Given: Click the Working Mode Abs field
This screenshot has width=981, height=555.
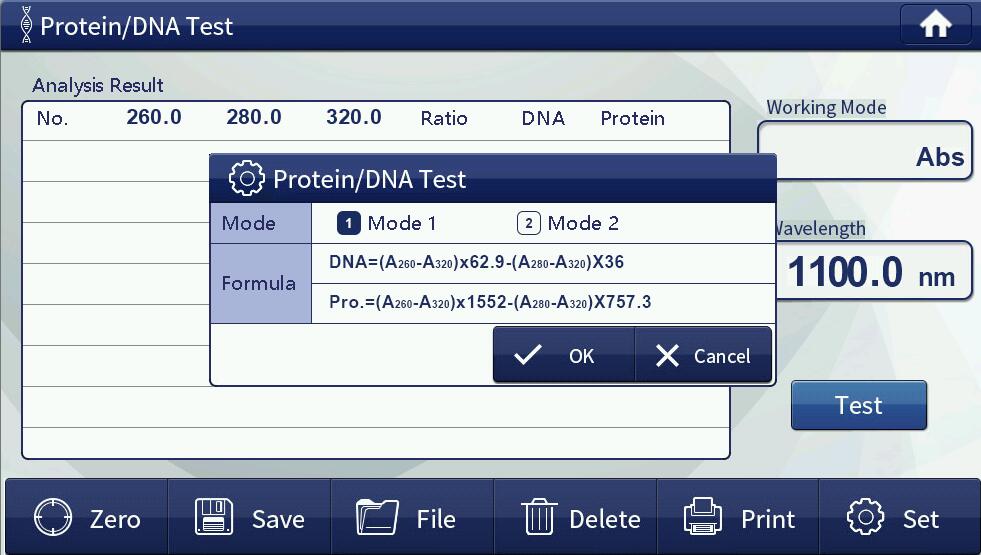Looking at the screenshot, I should (x=865, y=152).
